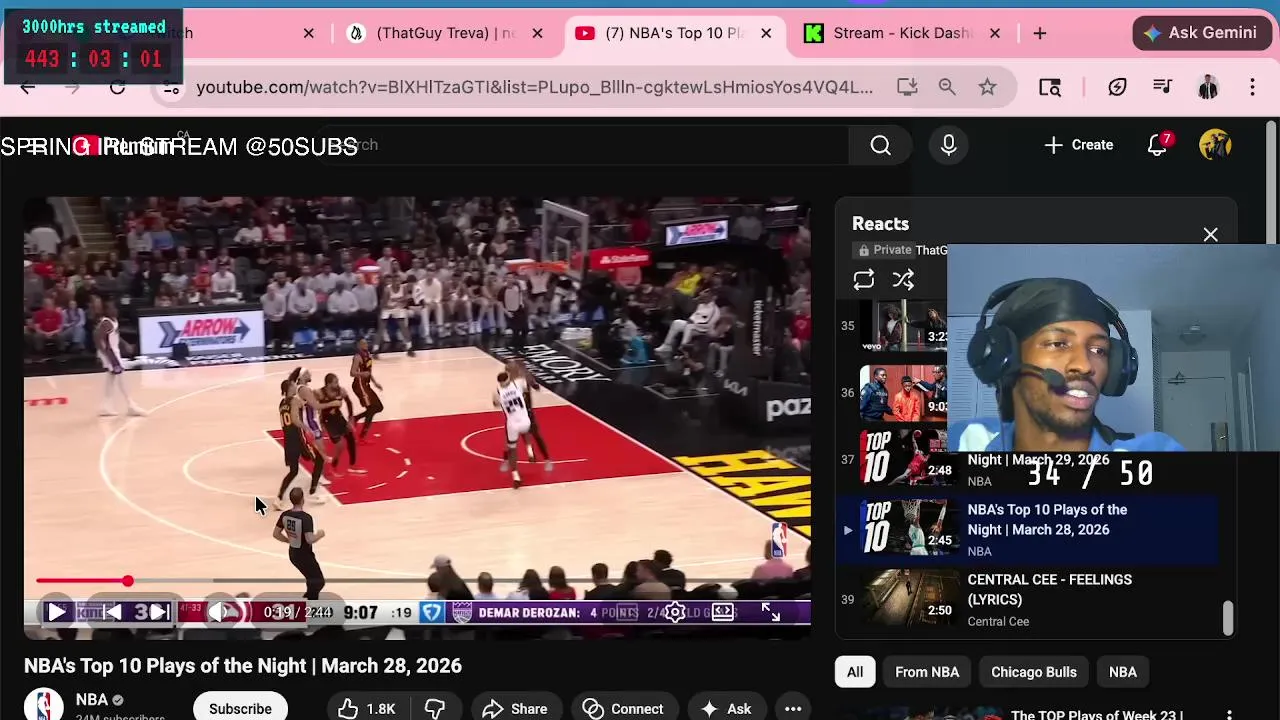The width and height of the screenshot is (1280, 720).
Task: Toggle theater mode in player
Action: [722, 612]
